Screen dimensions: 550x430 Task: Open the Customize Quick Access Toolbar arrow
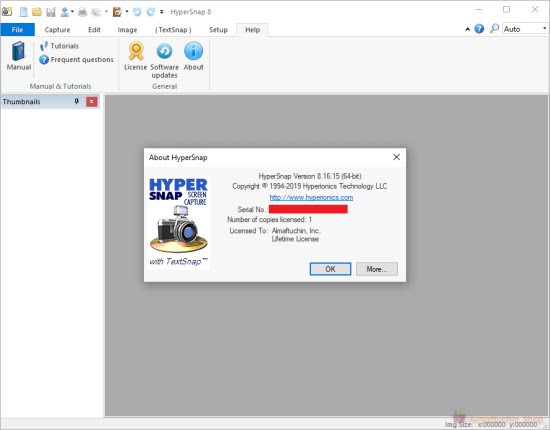(x=162, y=12)
